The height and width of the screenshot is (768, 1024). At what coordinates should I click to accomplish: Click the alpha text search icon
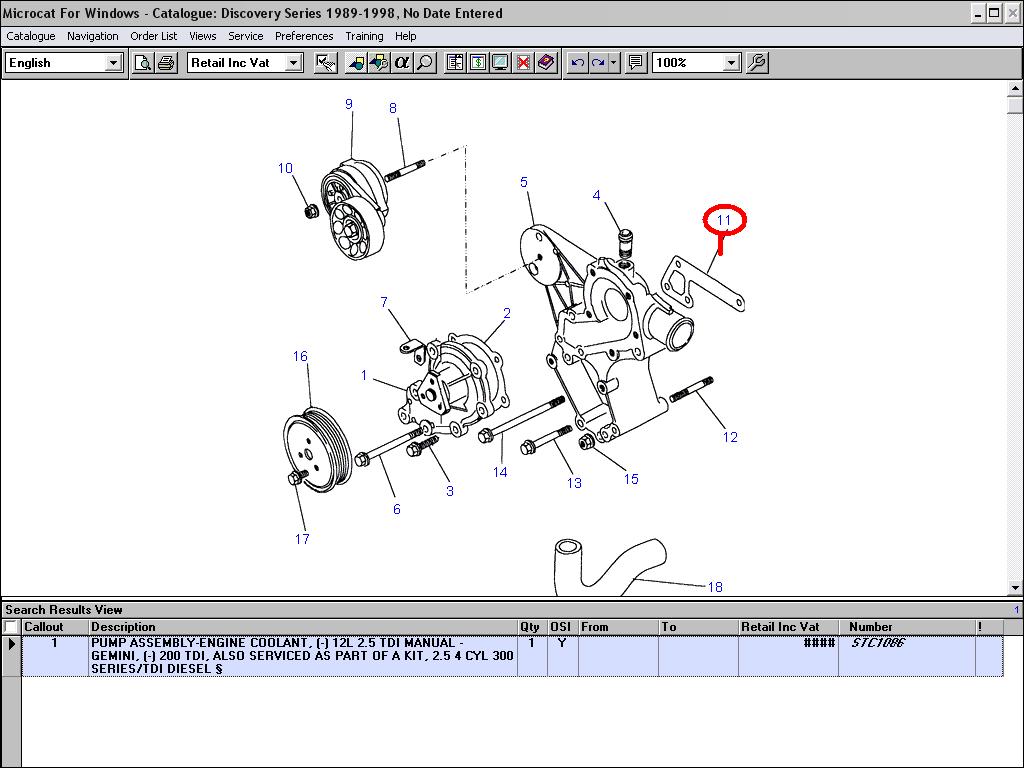[x=402, y=63]
